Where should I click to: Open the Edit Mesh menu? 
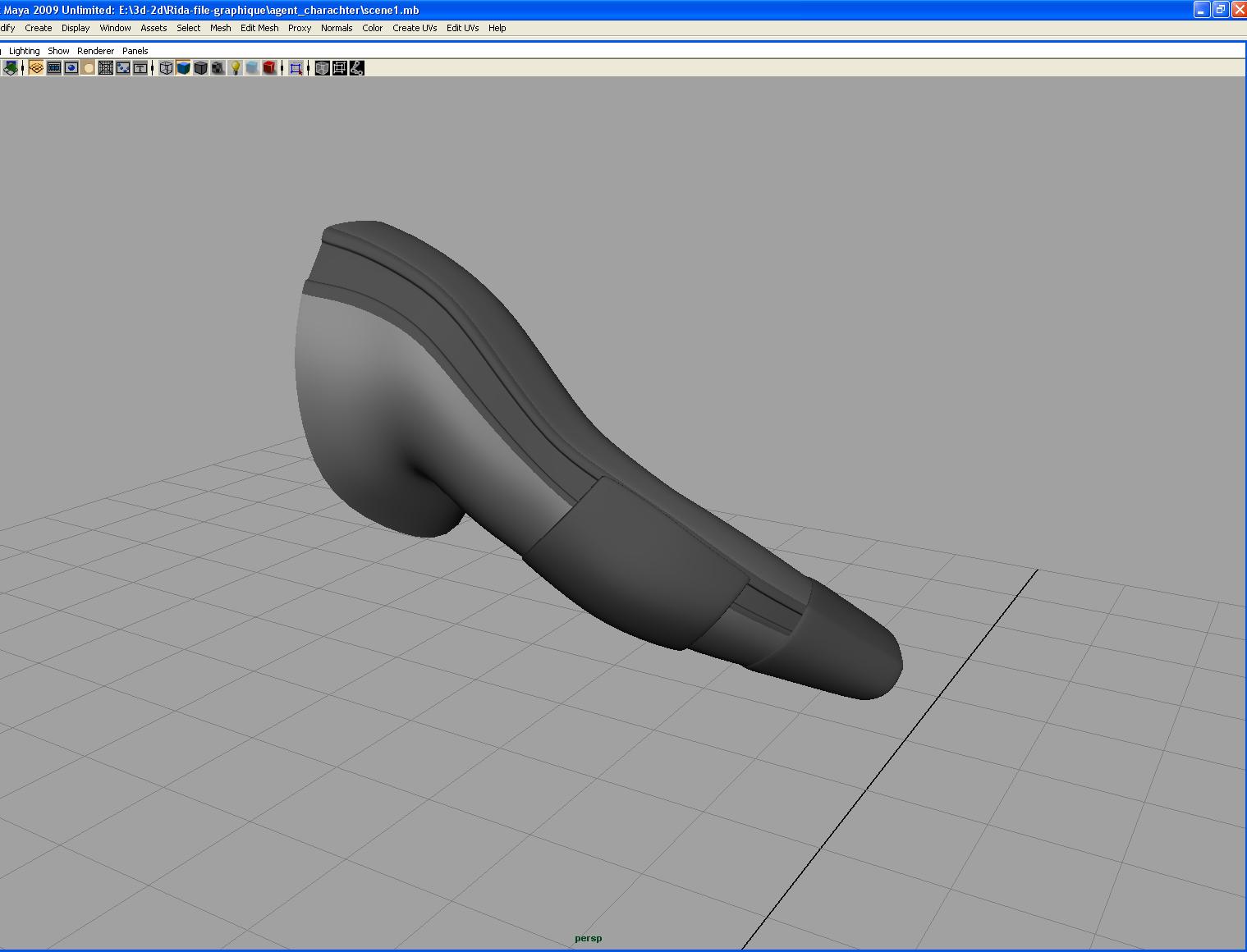click(x=259, y=28)
